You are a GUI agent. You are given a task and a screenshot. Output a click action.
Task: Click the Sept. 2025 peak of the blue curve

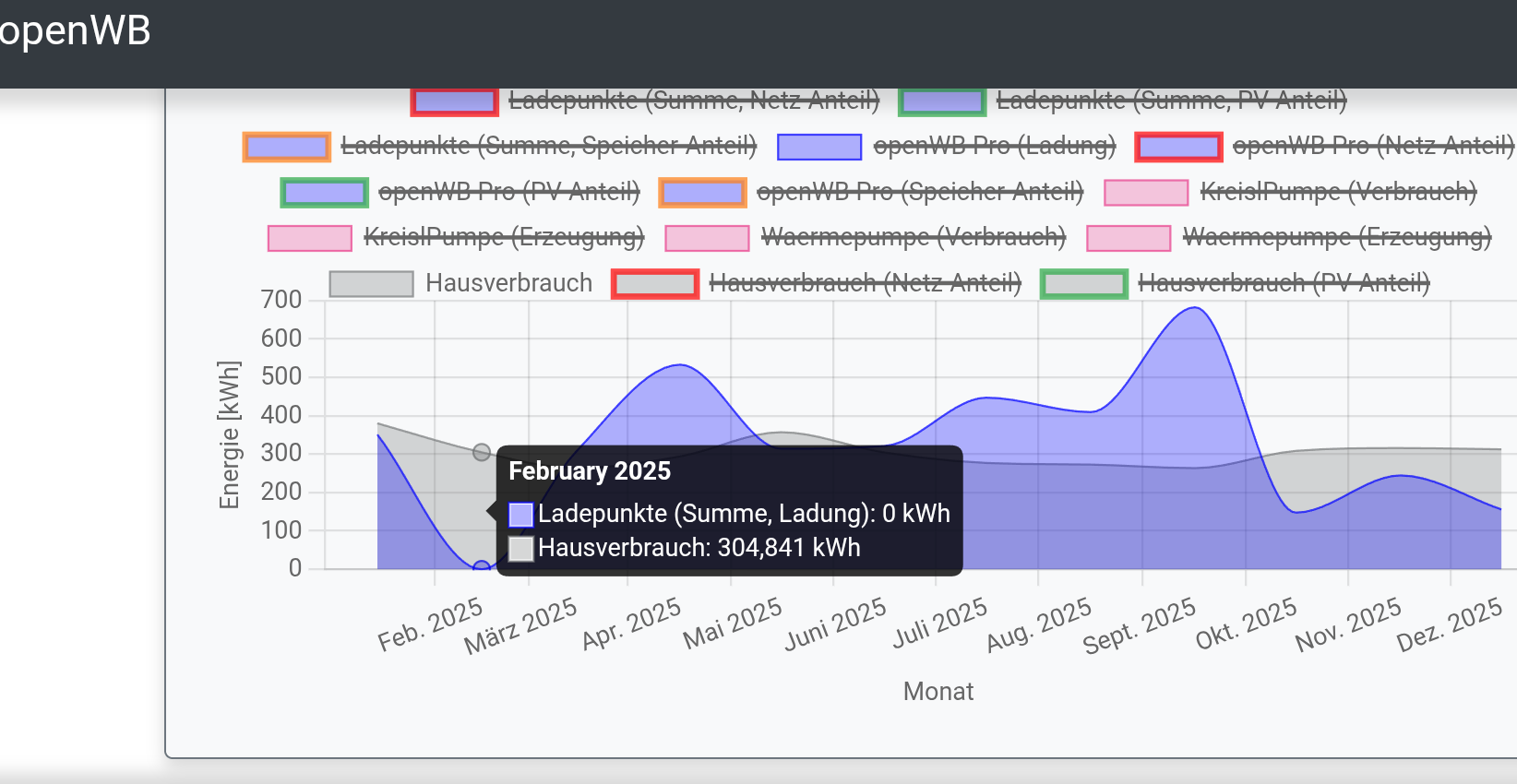tap(1194, 308)
